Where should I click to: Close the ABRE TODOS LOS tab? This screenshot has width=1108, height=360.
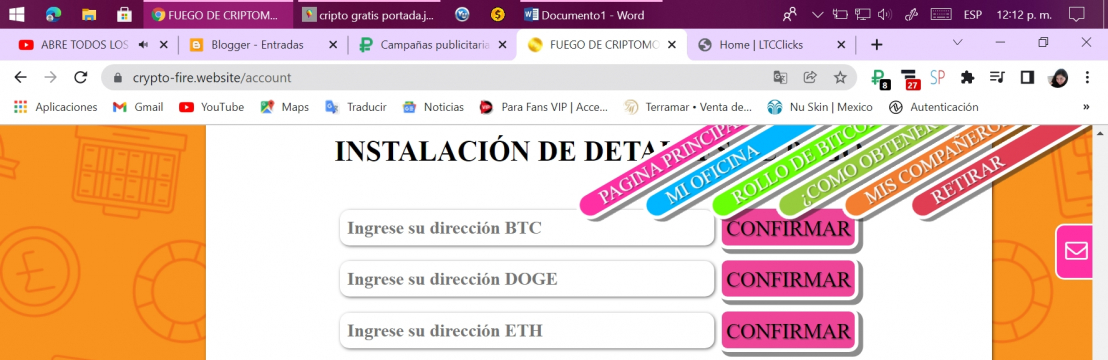(163, 45)
